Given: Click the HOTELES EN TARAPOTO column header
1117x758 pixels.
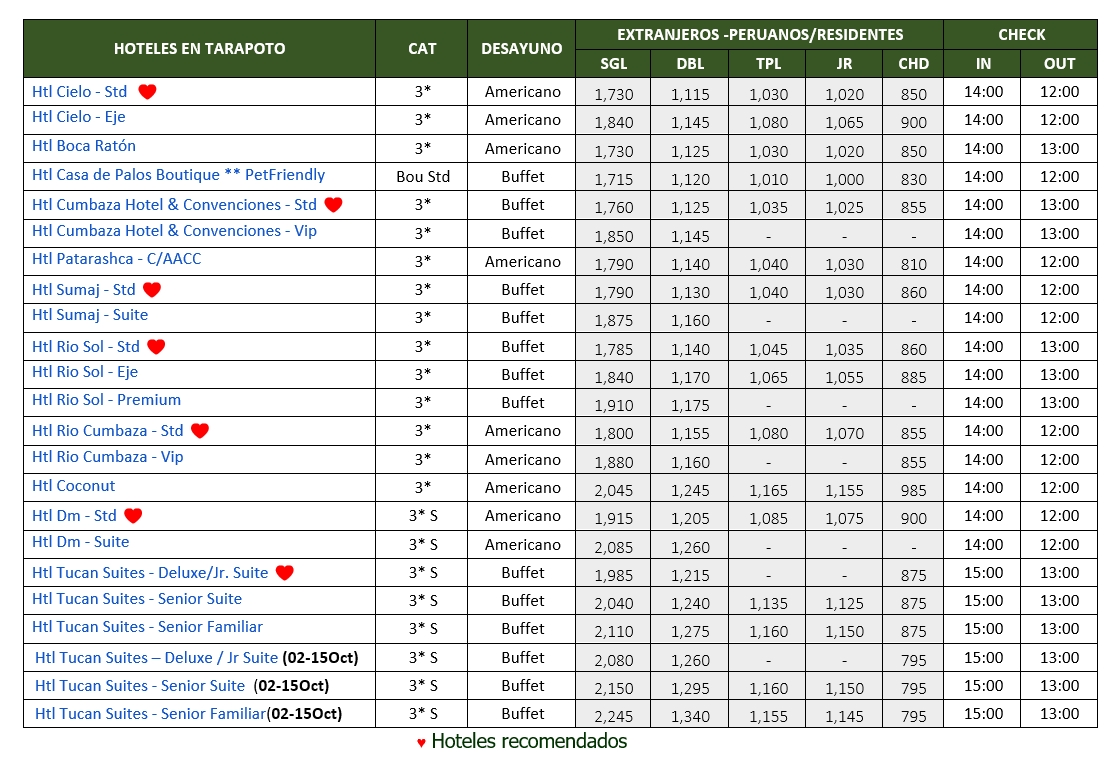Looking at the screenshot, I should pos(199,48).
